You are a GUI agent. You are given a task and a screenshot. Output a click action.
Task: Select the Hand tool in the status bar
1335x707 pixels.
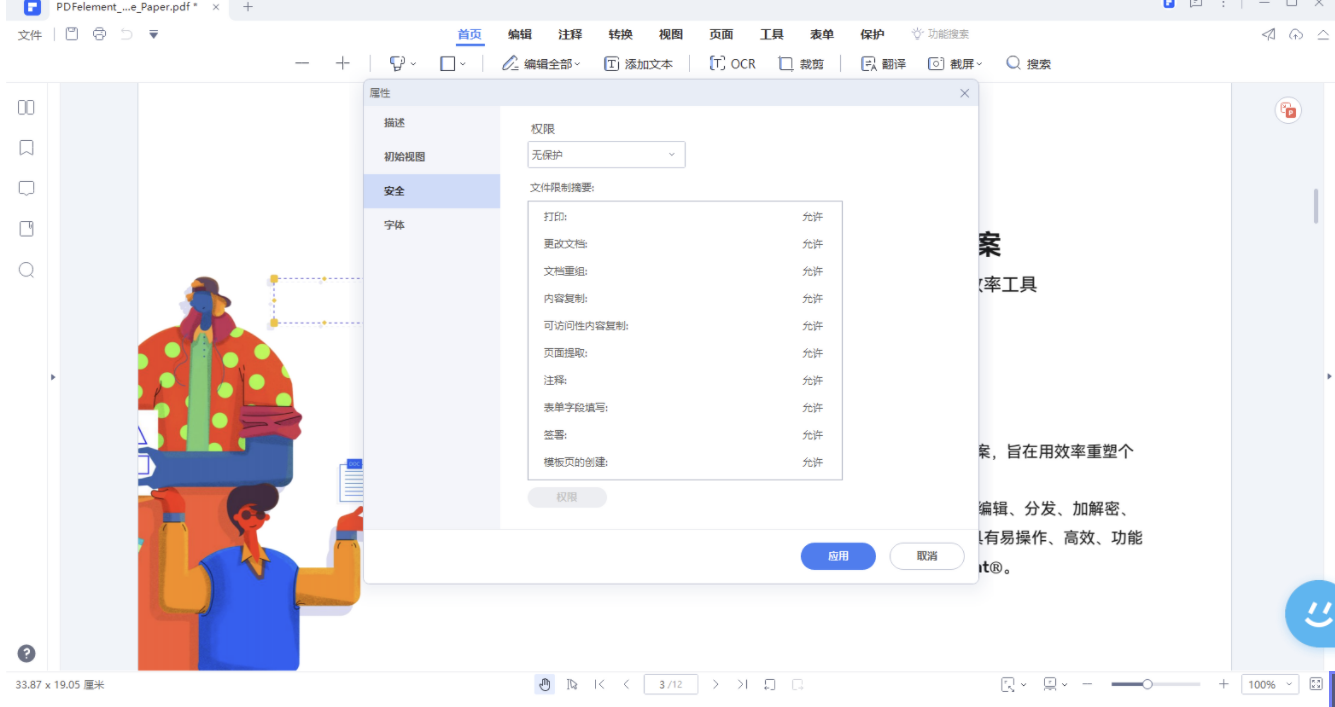[x=544, y=684]
